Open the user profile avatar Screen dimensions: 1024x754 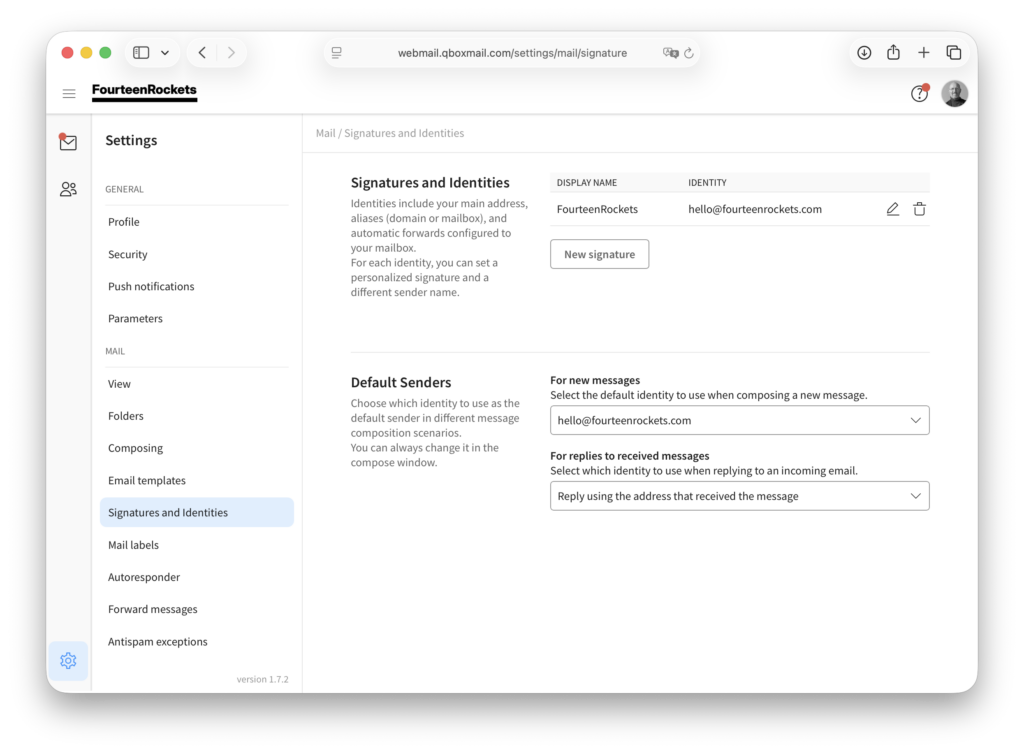click(954, 94)
